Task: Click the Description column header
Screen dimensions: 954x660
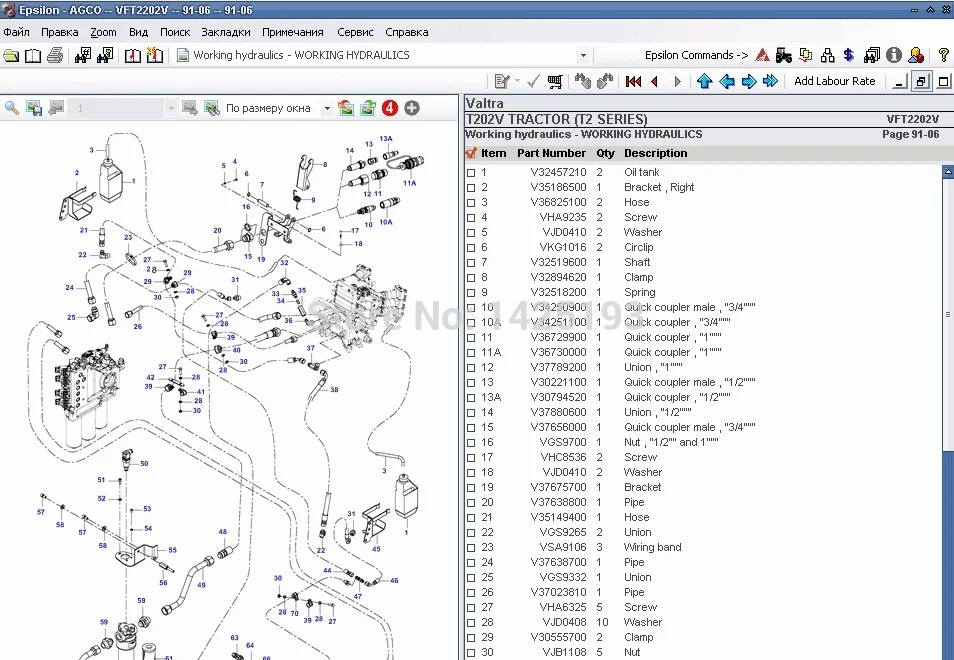Action: click(x=655, y=153)
